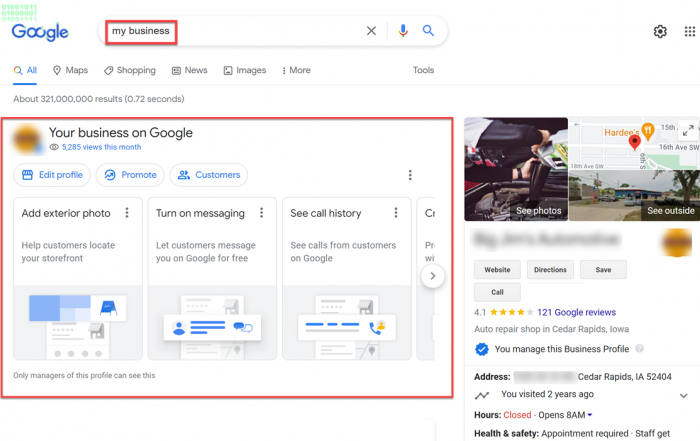The image size is (700, 441).
Task: Open the See outside street view thumbnail
Action: (x=634, y=195)
